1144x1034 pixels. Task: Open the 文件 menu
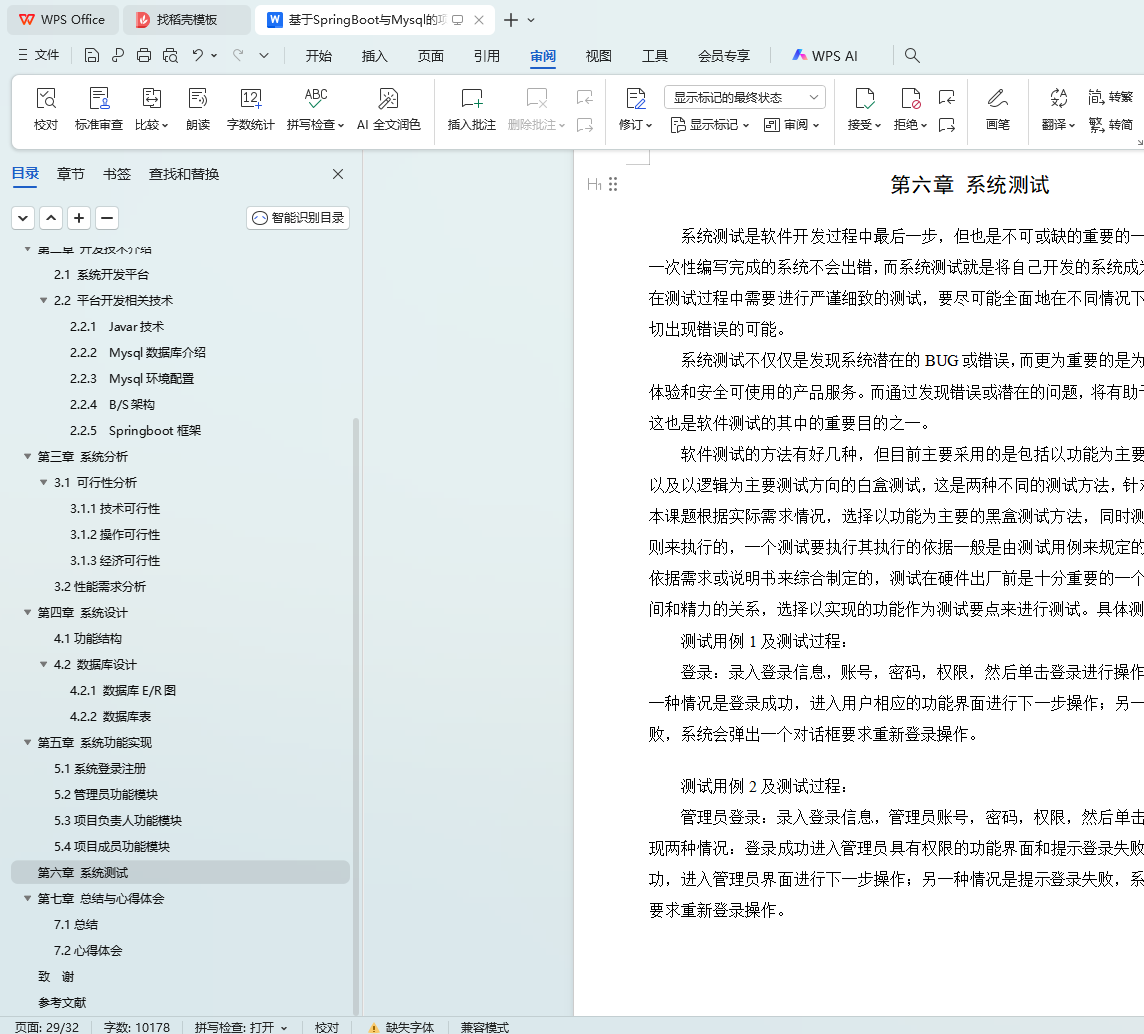tap(39, 55)
